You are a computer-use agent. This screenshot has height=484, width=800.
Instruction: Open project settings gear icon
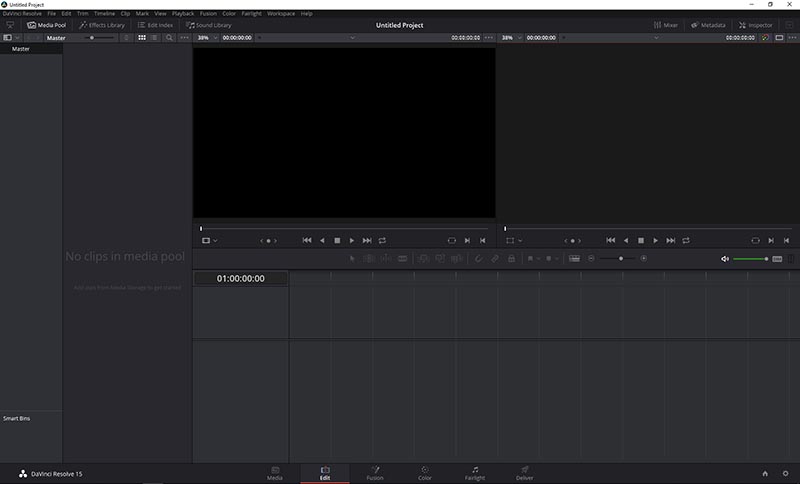coord(785,474)
